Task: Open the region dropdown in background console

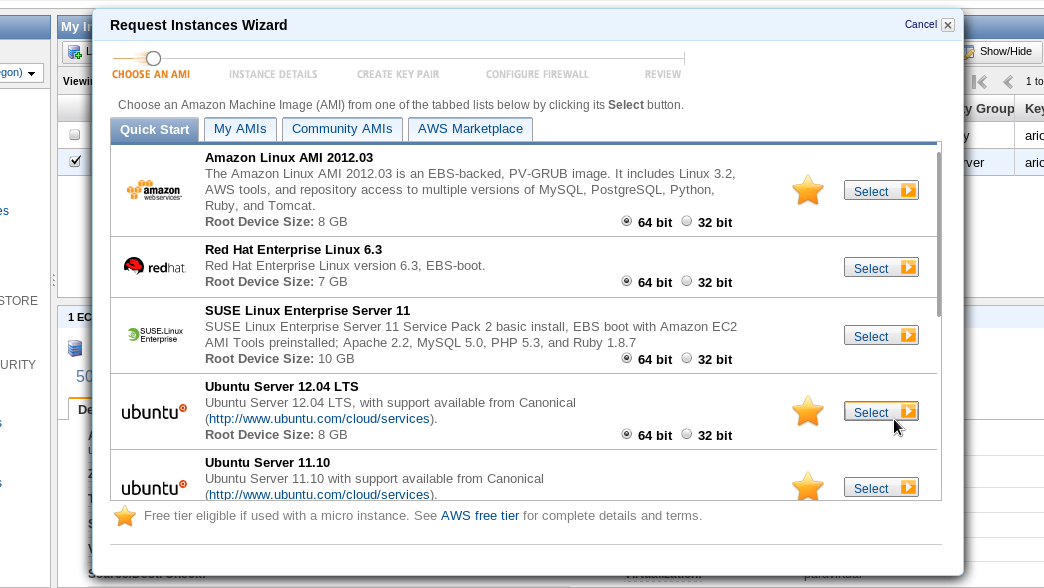Action: (20, 73)
